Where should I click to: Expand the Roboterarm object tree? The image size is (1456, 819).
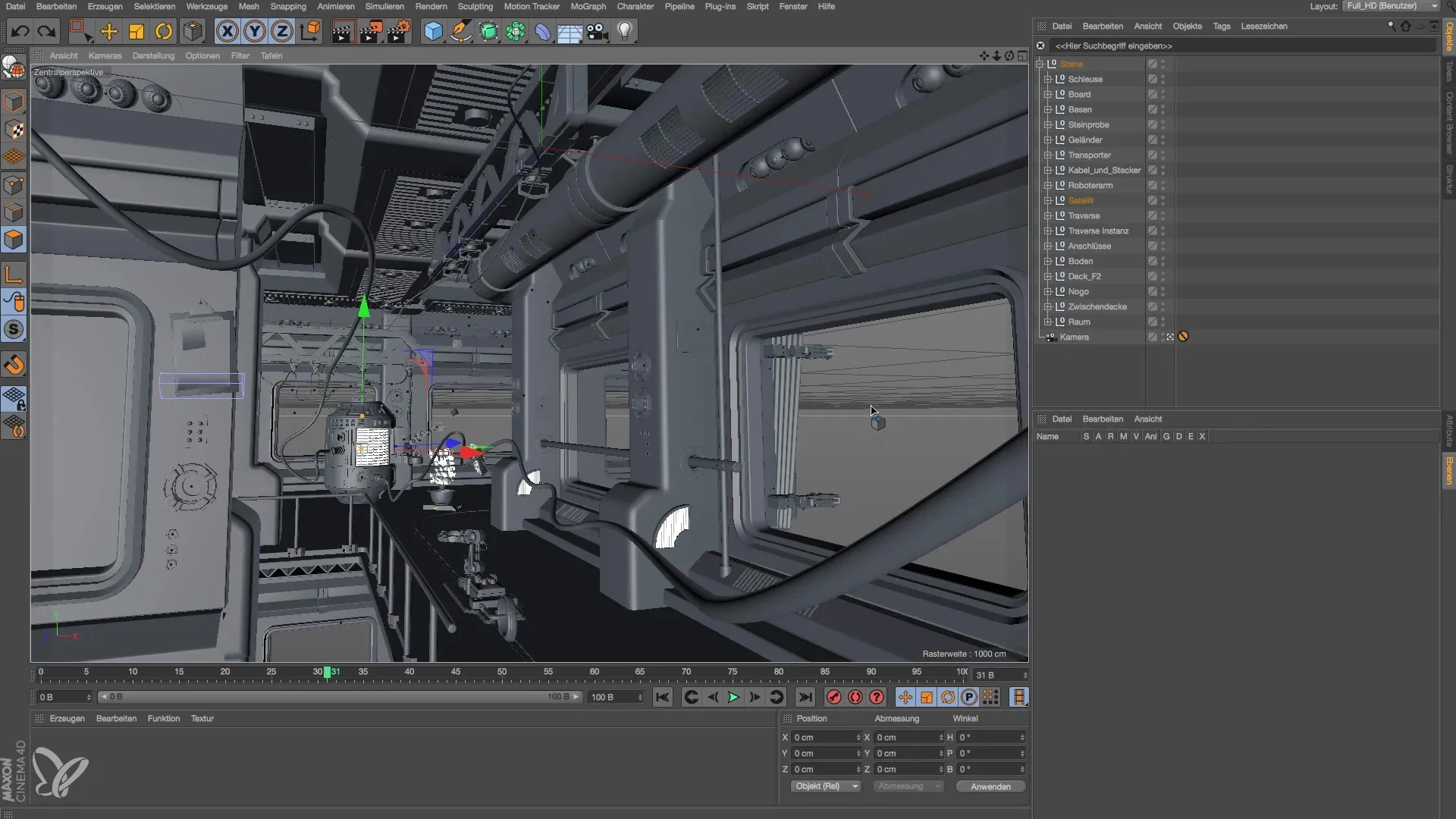1048,185
